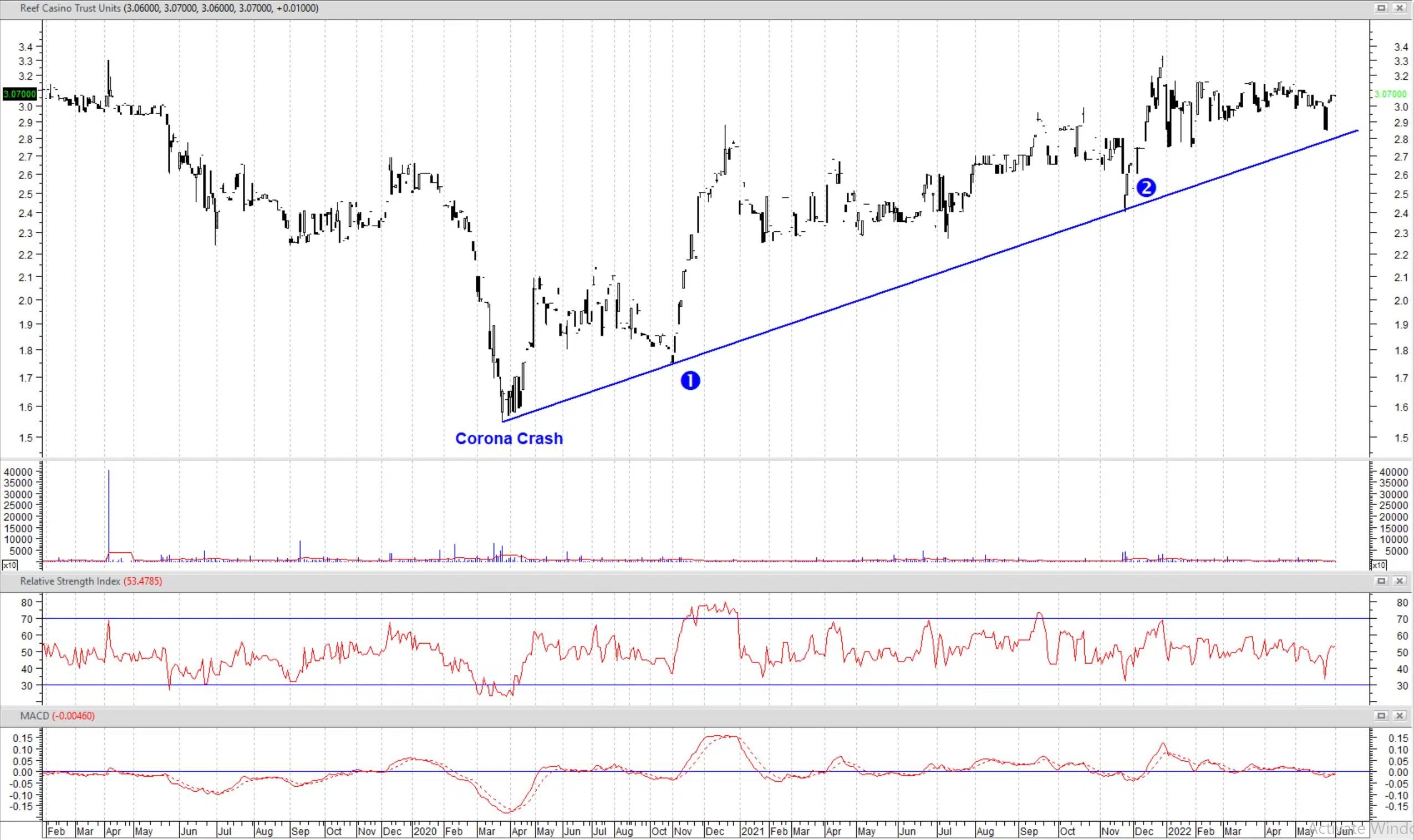
Task: Click the 2021 label on the date axis
Action: pyautogui.click(x=752, y=831)
